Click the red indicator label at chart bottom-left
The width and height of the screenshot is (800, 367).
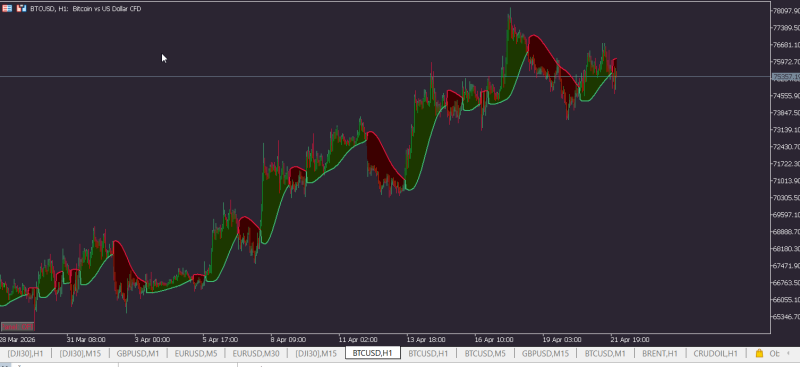pos(17,326)
